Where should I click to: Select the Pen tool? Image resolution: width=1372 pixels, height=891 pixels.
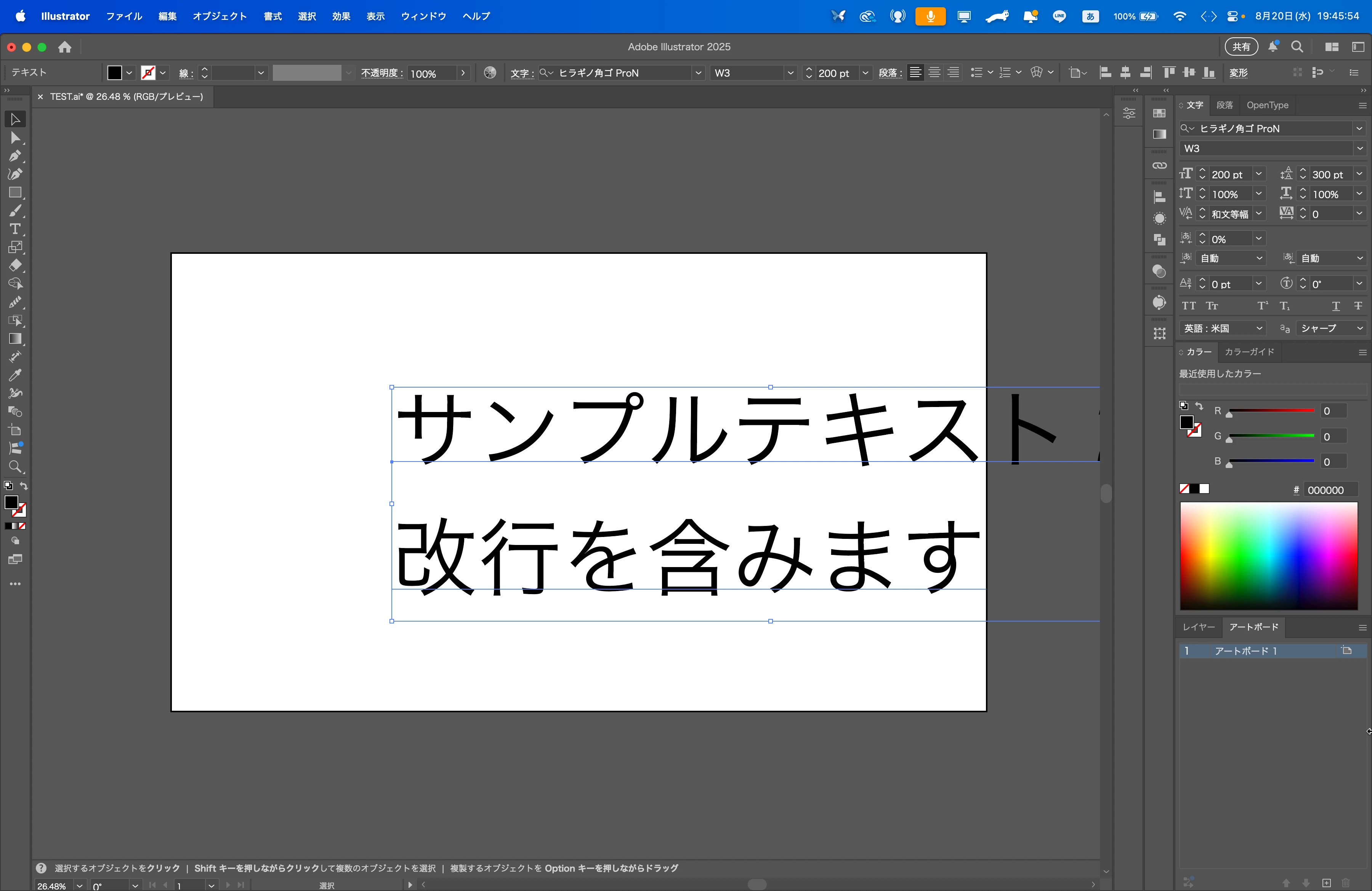point(15,156)
